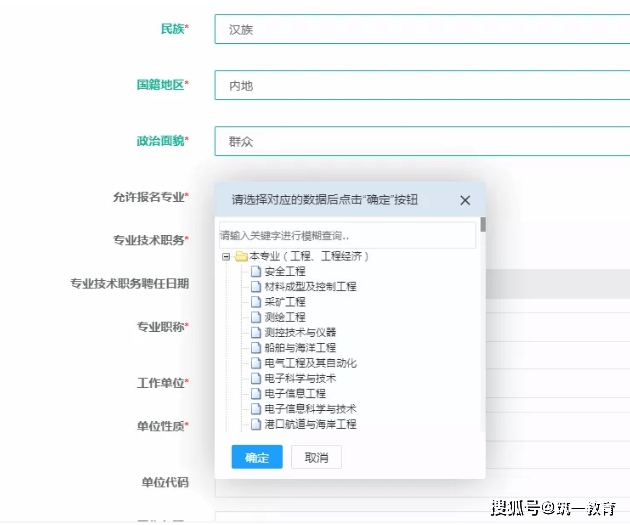The width and height of the screenshot is (630, 525).
Task: Click the document icon beside 电气工程及其自动化
Action: click(256, 363)
